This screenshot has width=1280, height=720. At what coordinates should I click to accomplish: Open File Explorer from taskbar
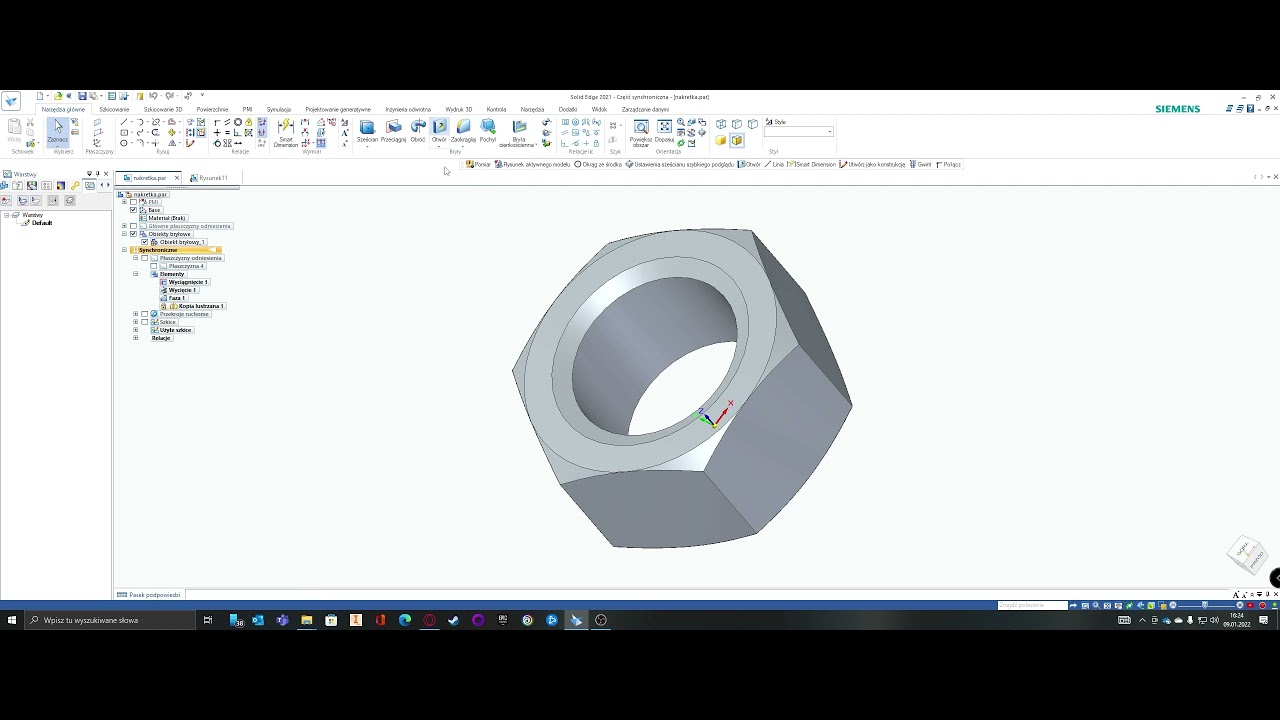point(306,620)
